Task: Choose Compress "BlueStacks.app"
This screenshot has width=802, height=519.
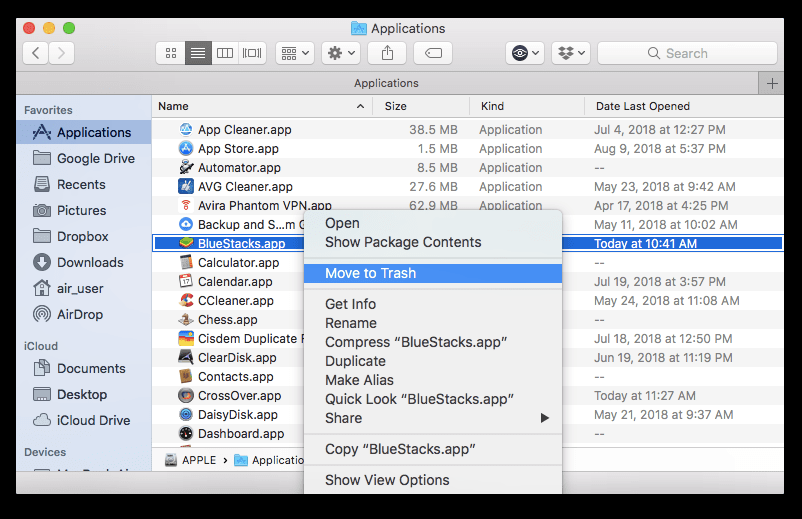Action: pos(433,342)
